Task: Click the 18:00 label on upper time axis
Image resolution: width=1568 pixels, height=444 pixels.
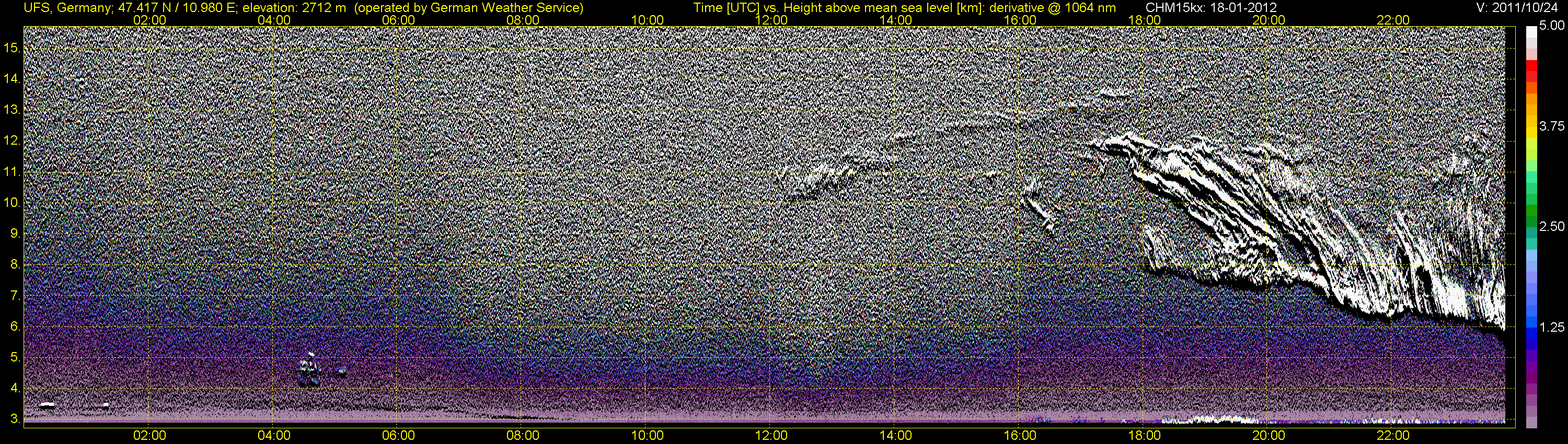Action: [x=1144, y=20]
